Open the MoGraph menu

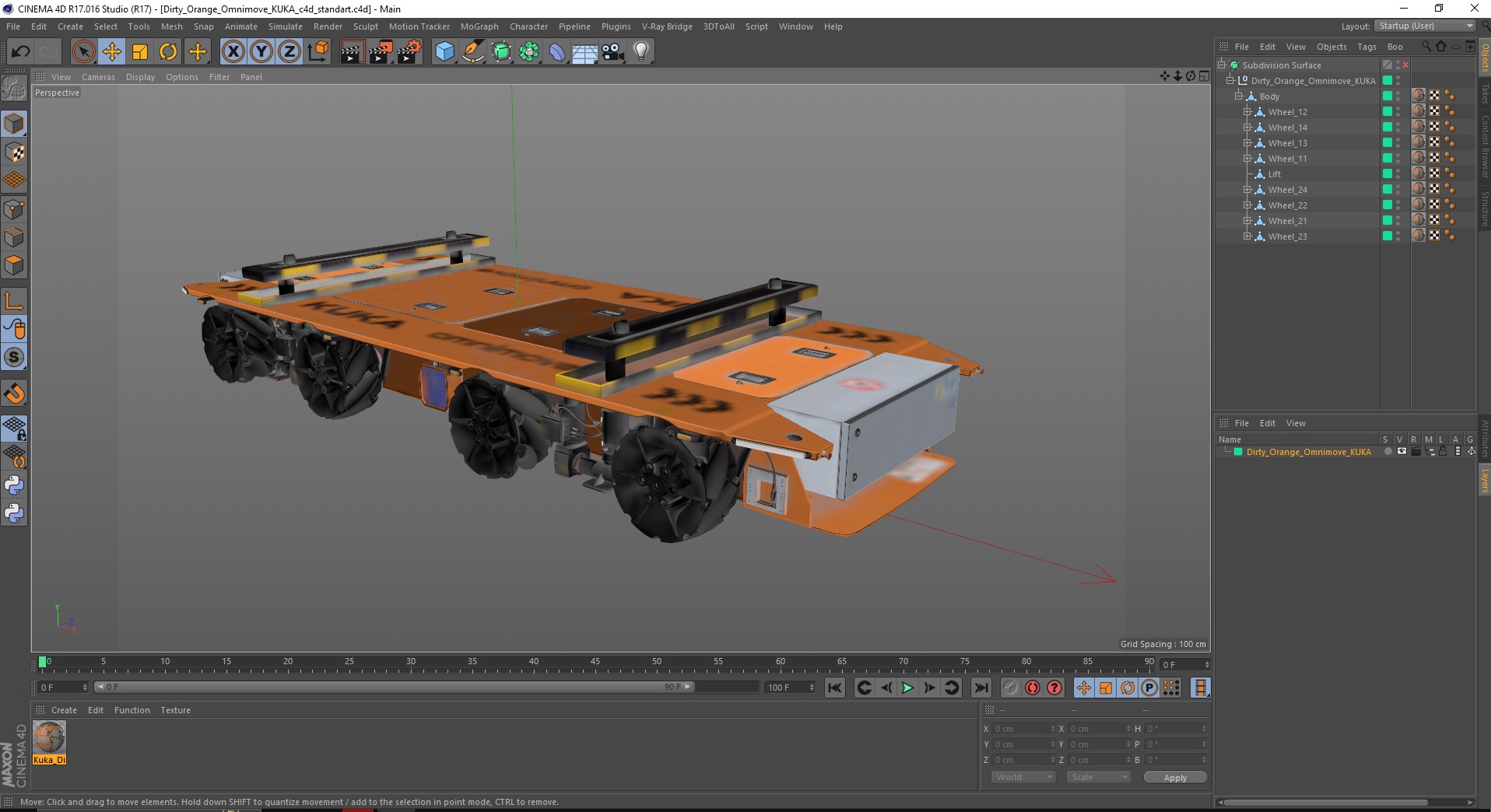pyautogui.click(x=479, y=26)
